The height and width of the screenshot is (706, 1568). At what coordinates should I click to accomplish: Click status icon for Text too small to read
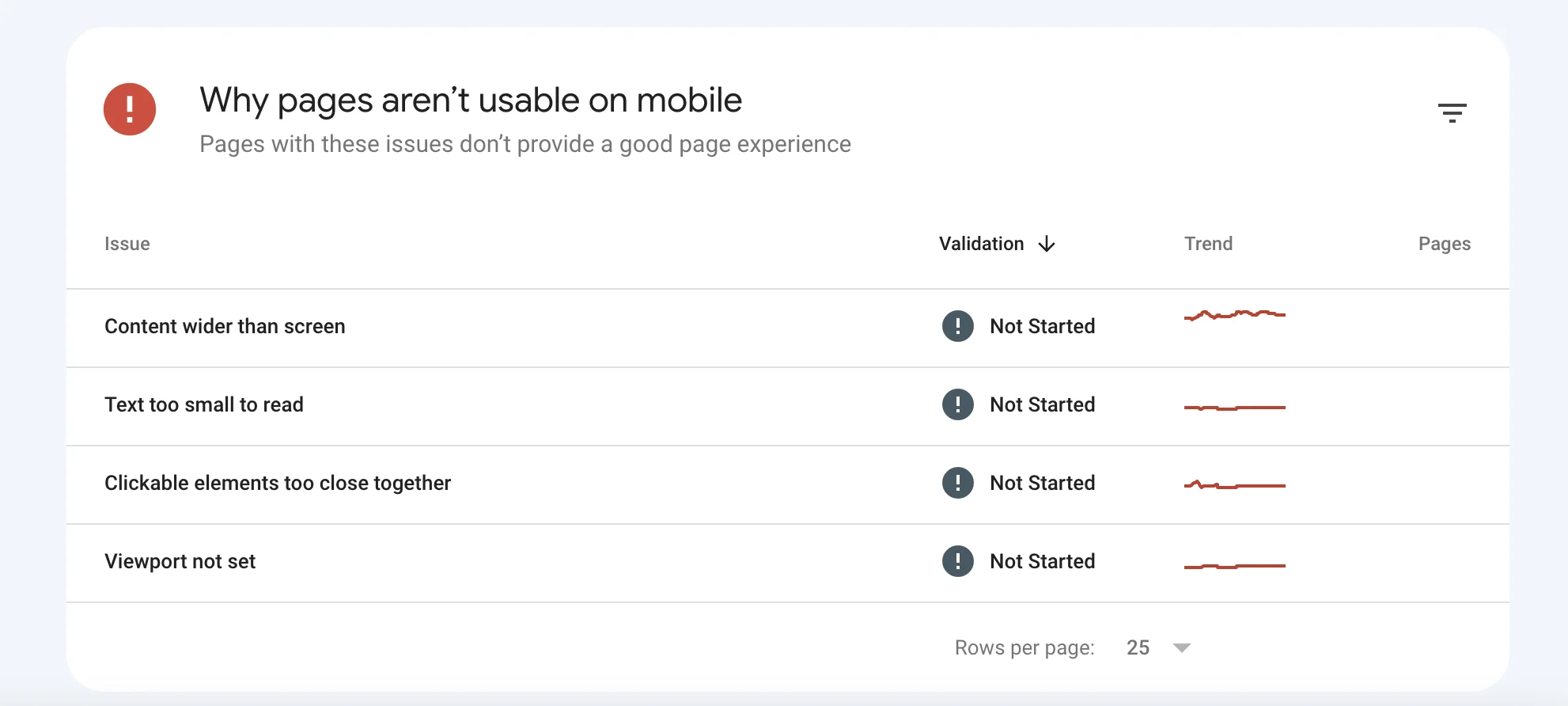click(958, 404)
